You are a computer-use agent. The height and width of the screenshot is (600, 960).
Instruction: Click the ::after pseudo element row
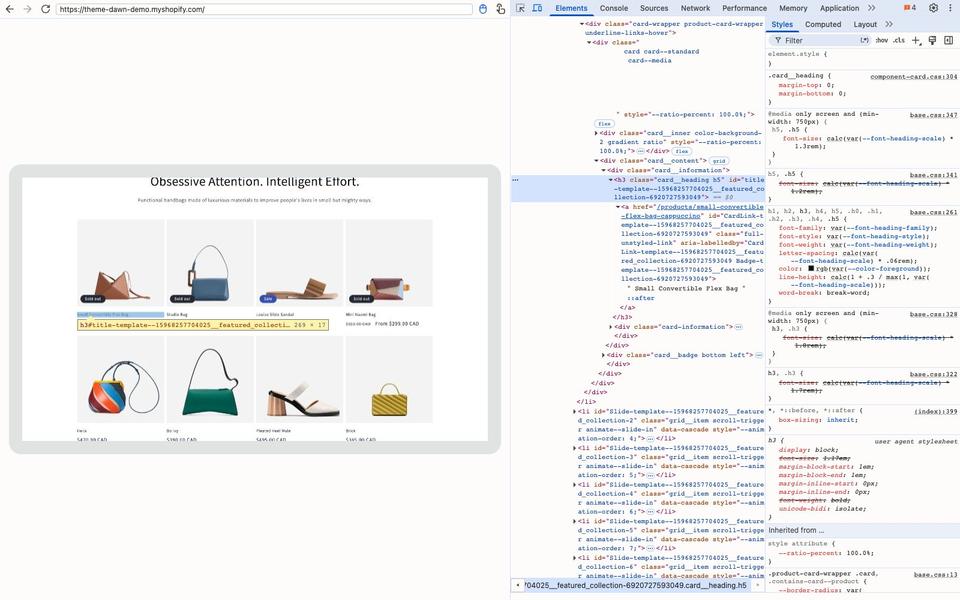tap(640, 298)
